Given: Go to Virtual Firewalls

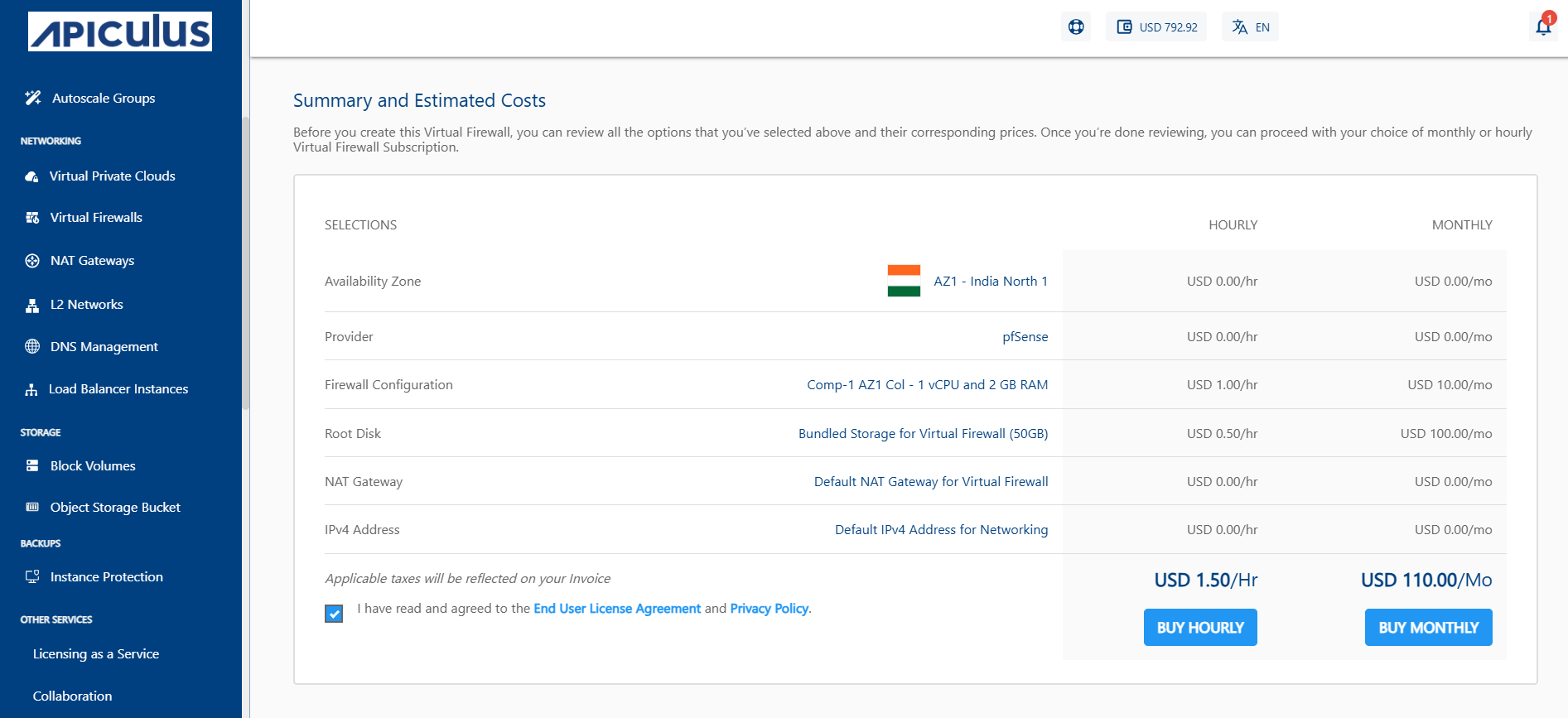Looking at the screenshot, I should 96,218.
